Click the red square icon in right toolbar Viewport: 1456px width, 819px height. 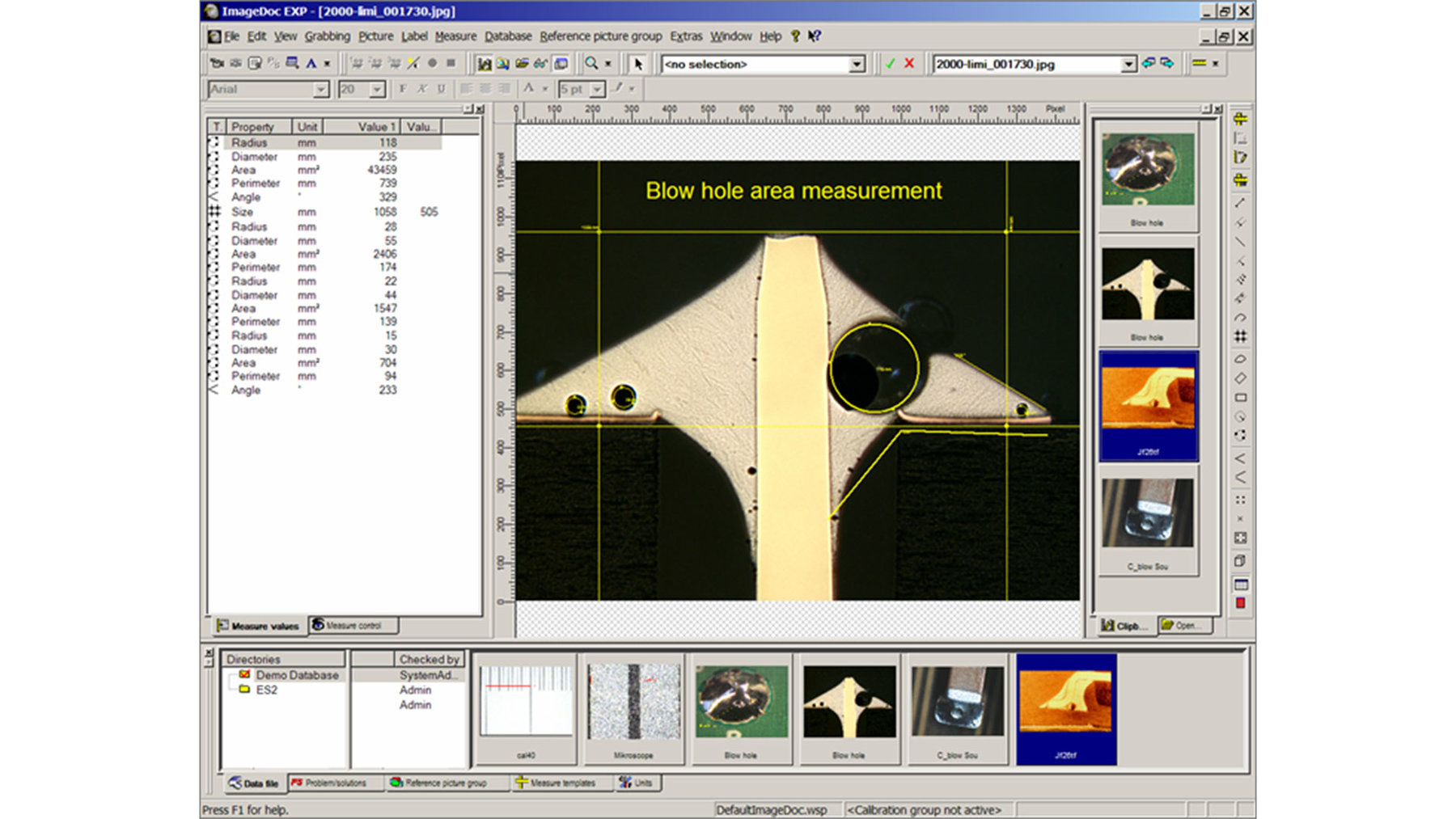(x=1240, y=603)
